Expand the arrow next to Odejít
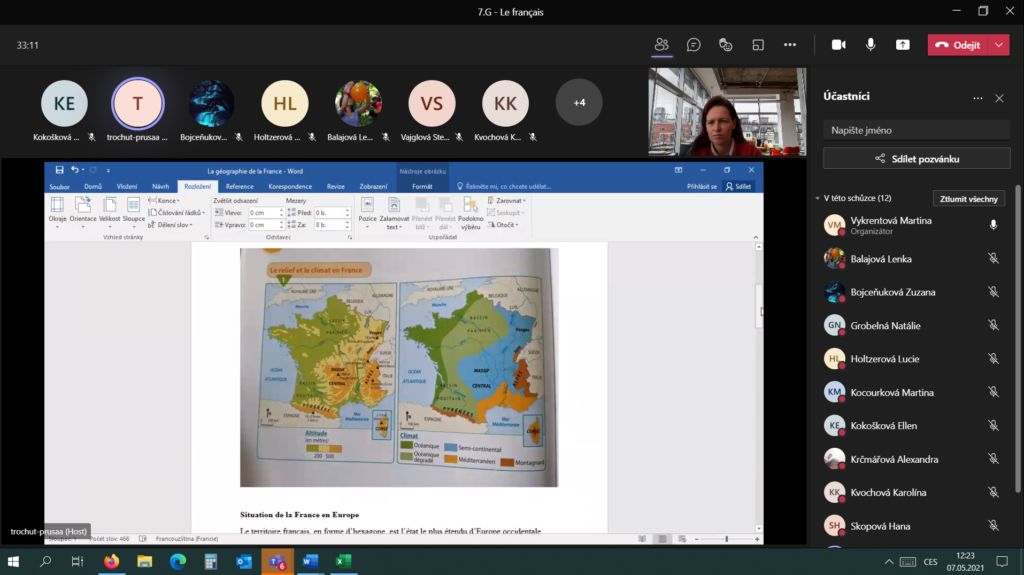This screenshot has height=575, width=1024. 999,45
